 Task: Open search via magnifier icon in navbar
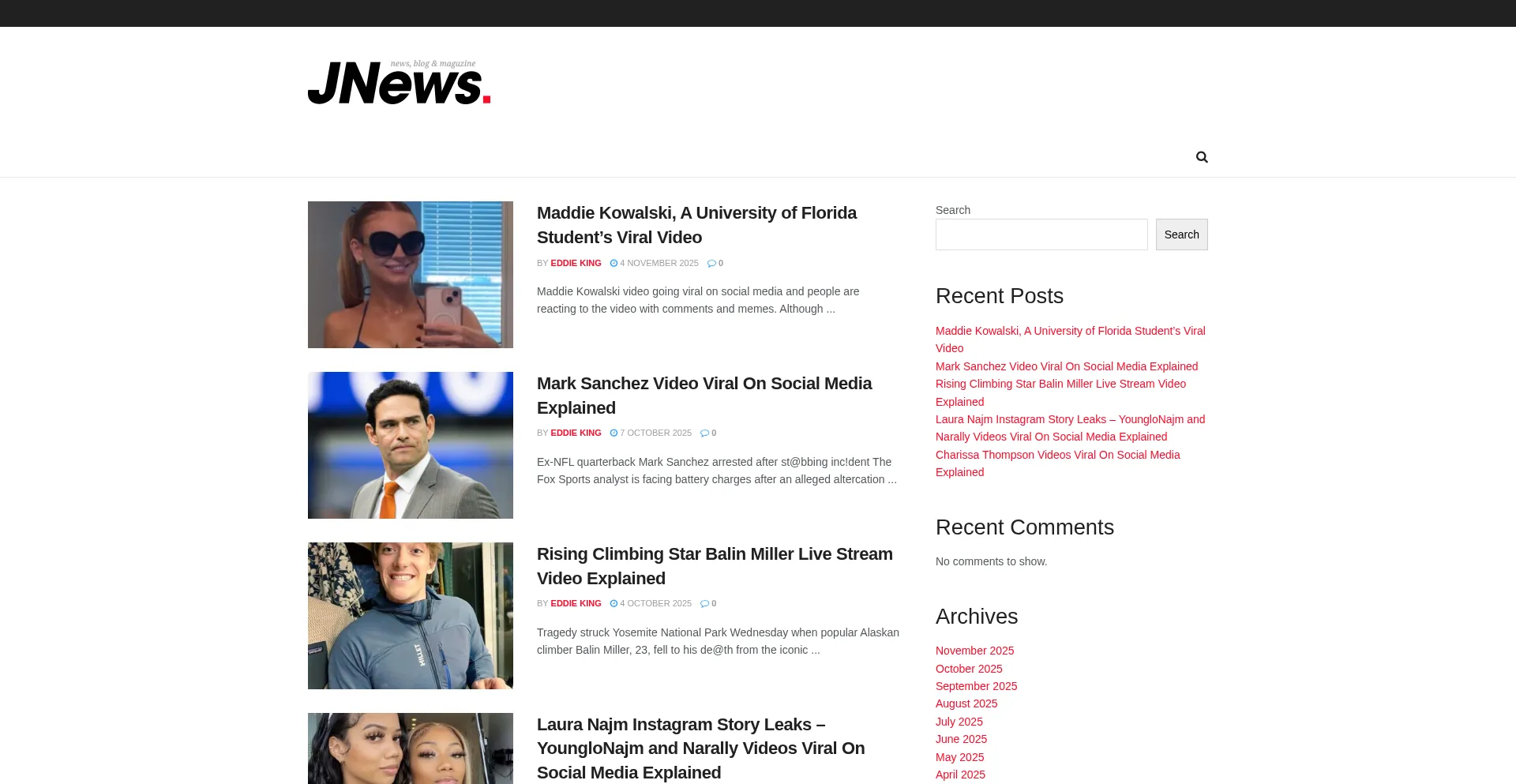(1202, 157)
